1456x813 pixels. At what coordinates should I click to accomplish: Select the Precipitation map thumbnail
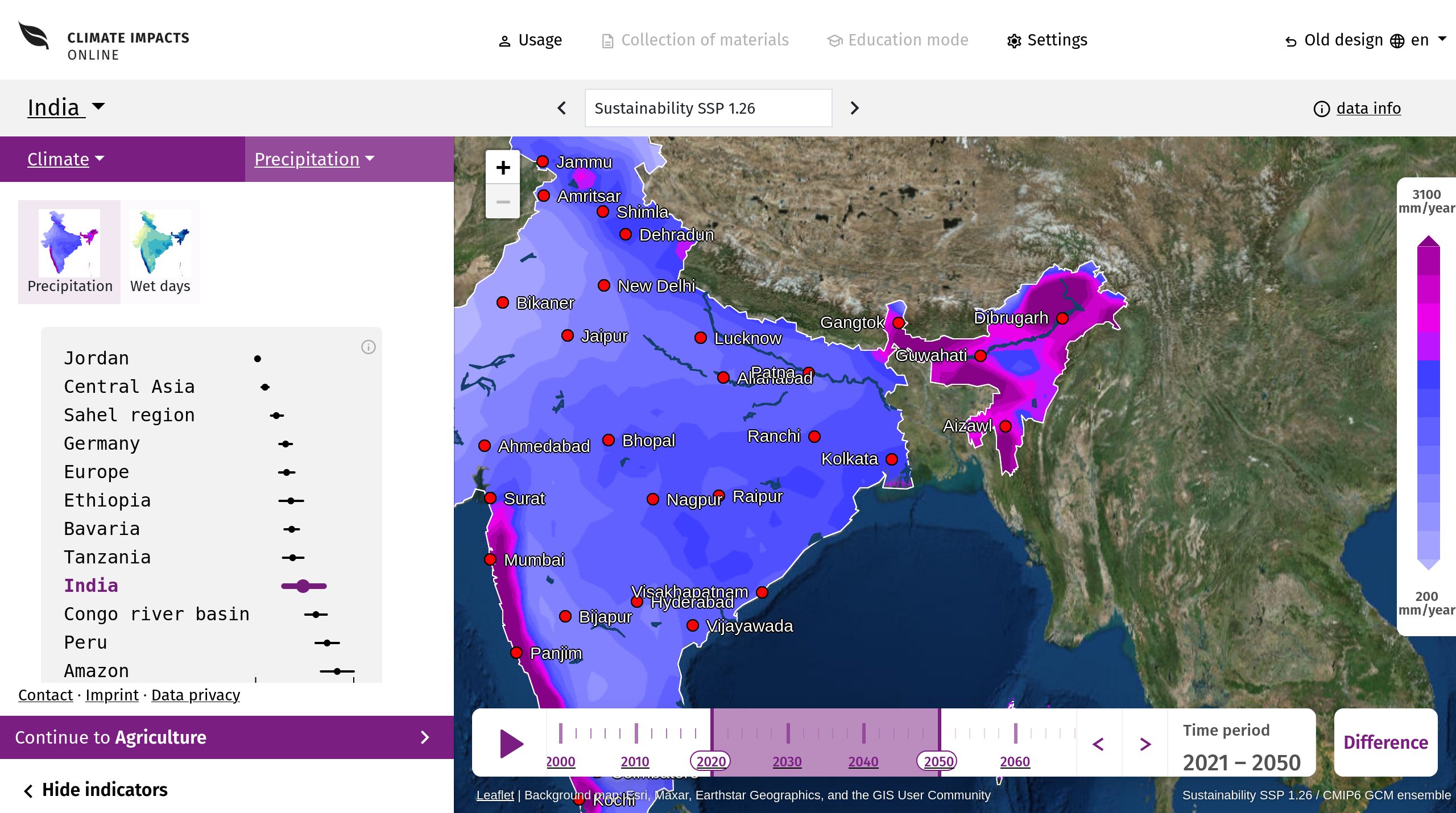(69, 252)
